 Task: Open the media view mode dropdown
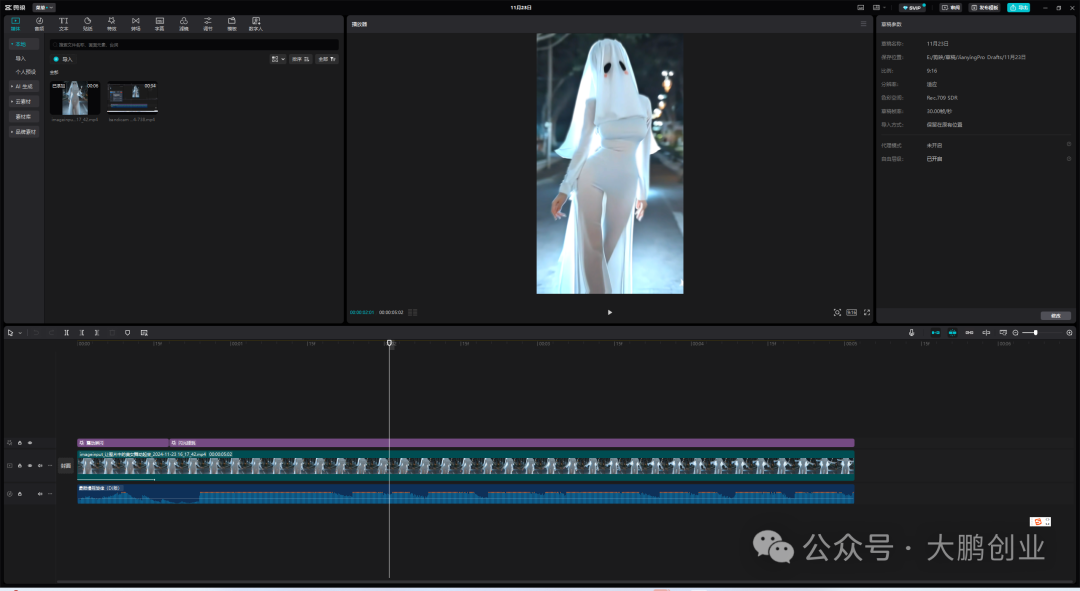277,59
